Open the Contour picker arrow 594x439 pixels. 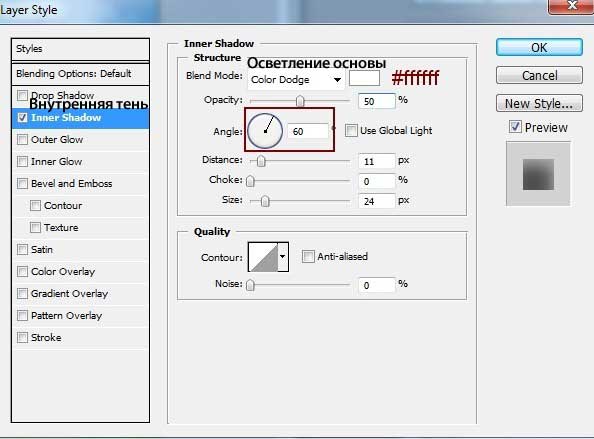pyautogui.click(x=283, y=257)
